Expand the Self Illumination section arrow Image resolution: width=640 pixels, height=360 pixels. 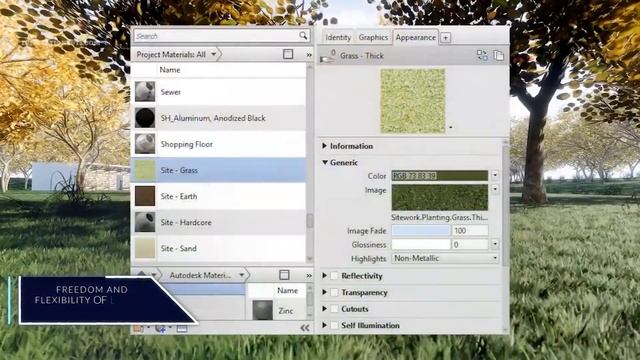point(324,325)
